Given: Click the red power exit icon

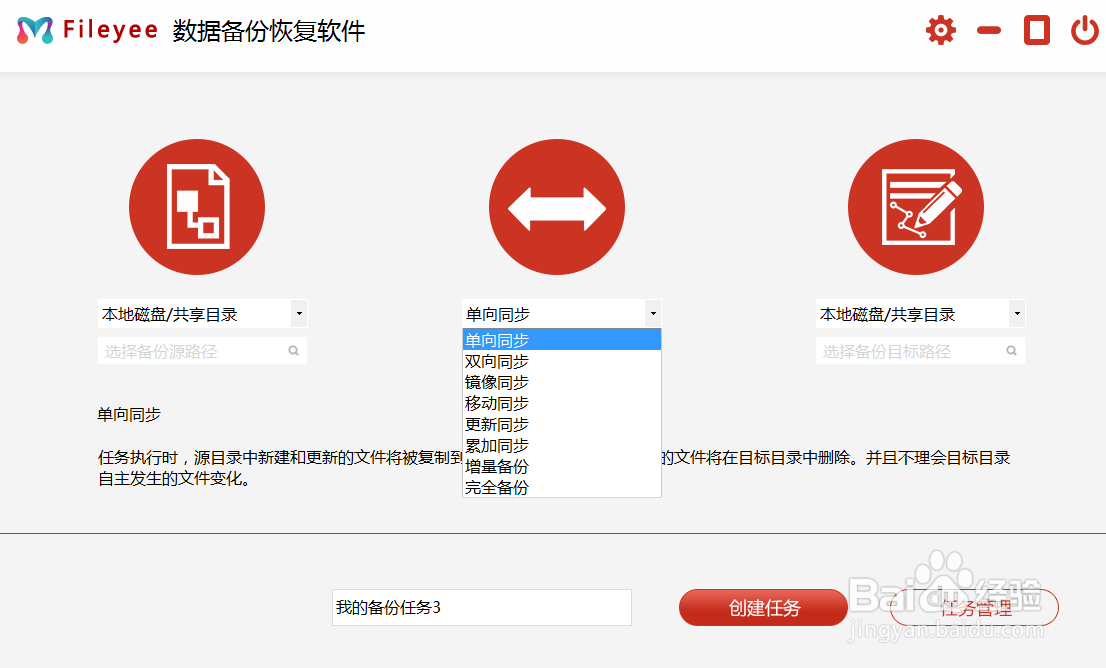Looking at the screenshot, I should tap(1085, 30).
